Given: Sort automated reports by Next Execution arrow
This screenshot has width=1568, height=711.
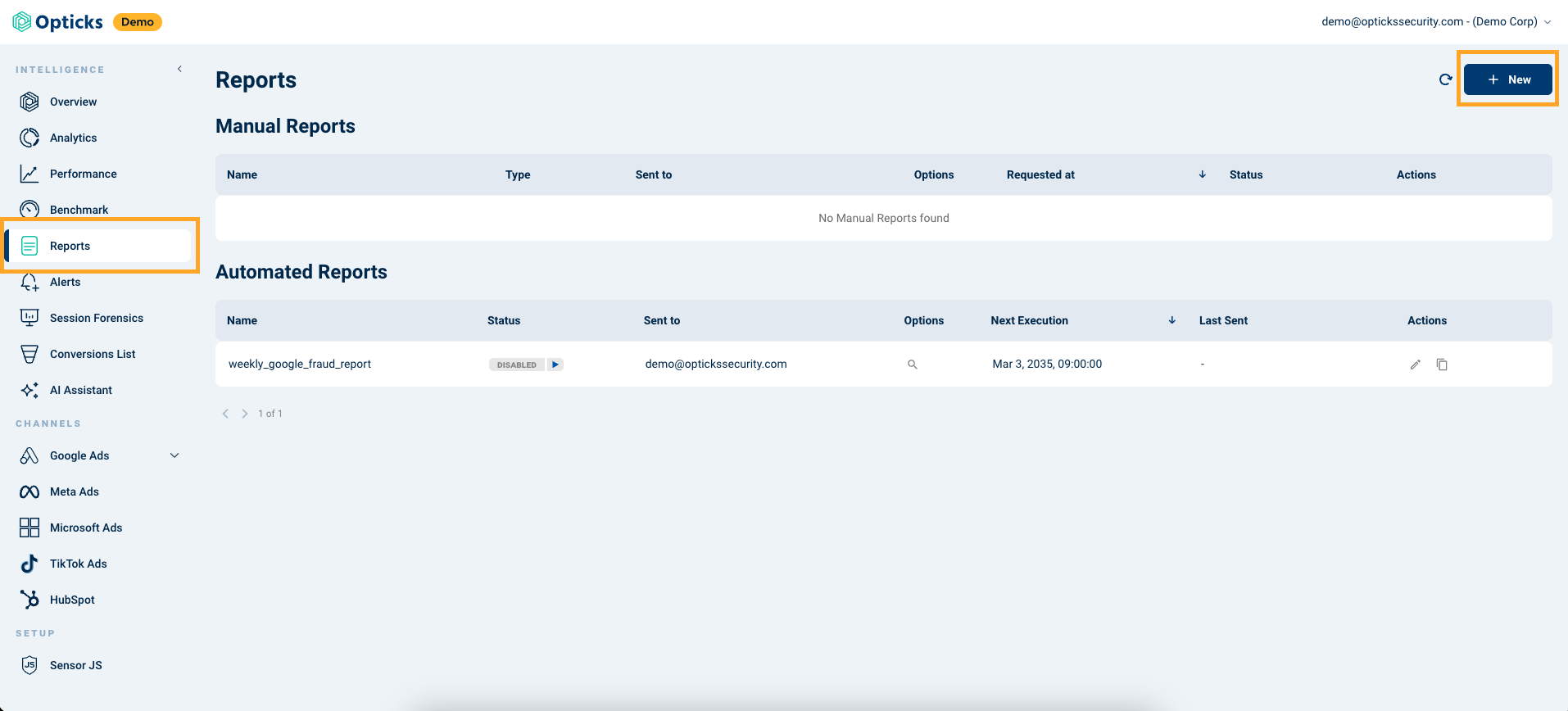Looking at the screenshot, I should click(x=1171, y=320).
